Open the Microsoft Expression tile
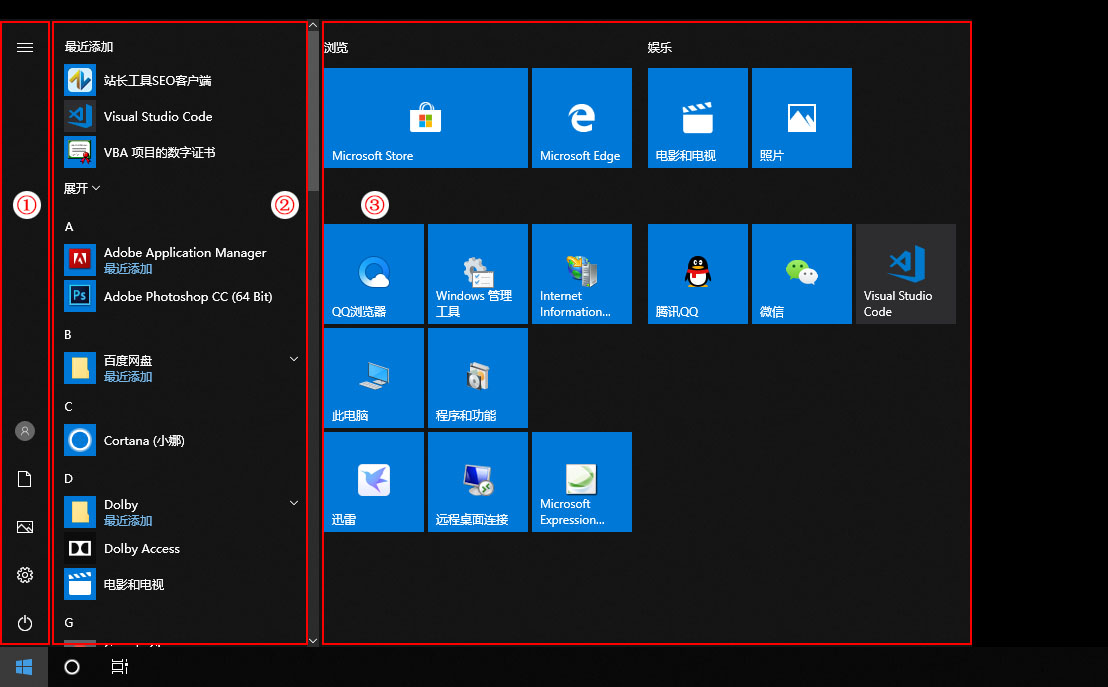Viewport: 1108px width, 687px height. pos(582,482)
